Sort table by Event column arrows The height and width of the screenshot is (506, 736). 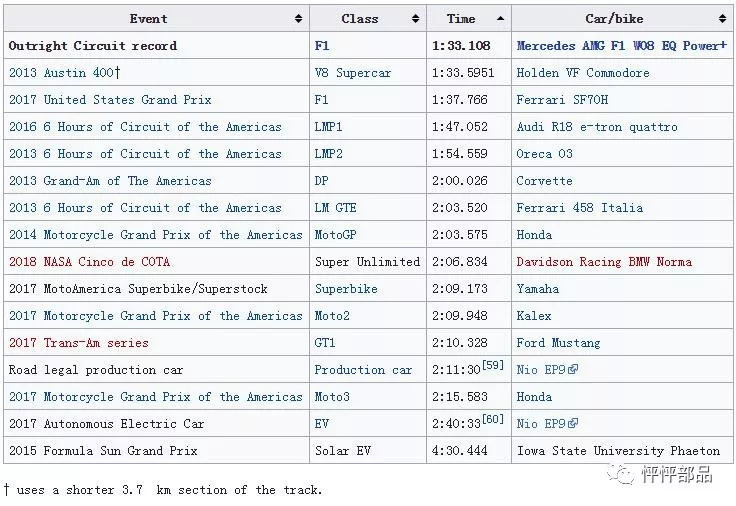coord(299,19)
